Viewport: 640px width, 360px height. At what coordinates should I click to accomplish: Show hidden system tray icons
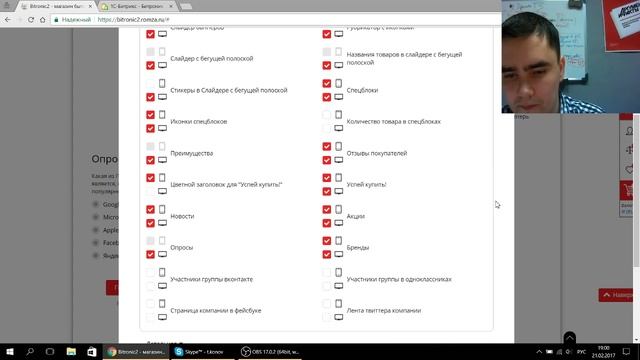(x=539, y=351)
